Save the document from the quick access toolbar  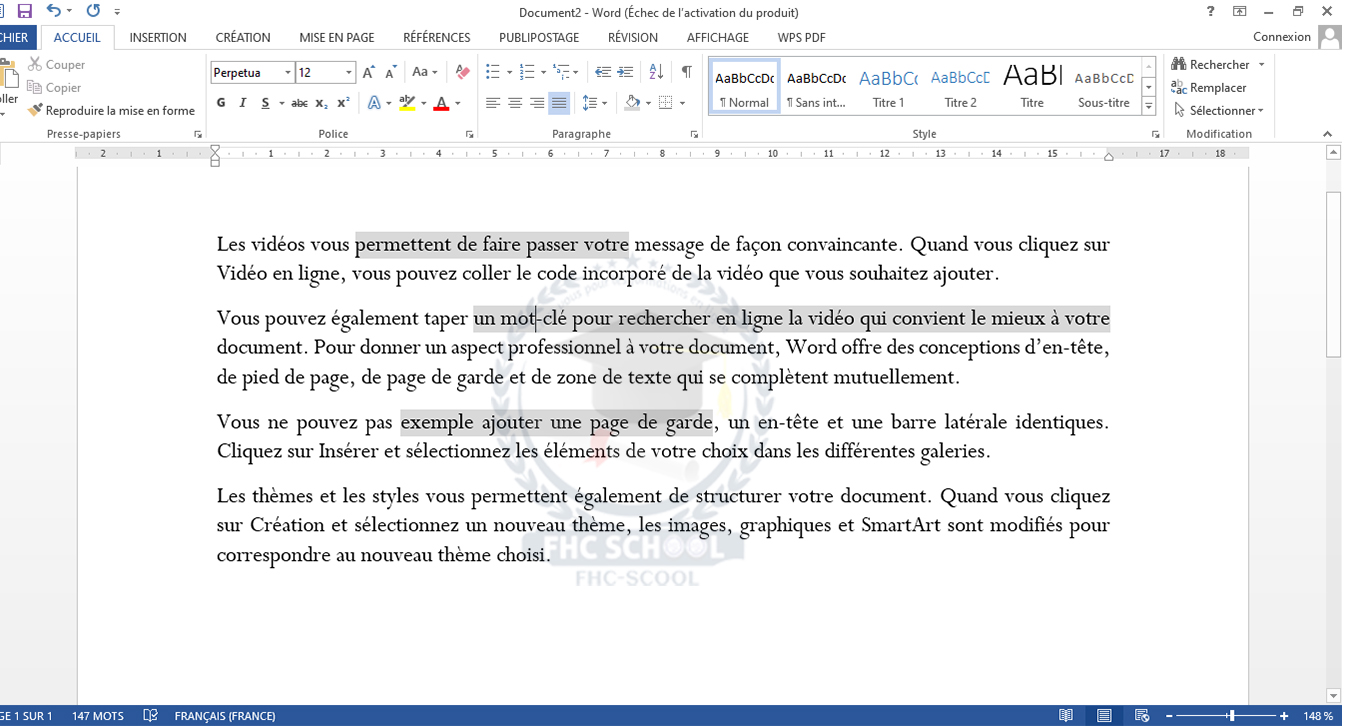click(25, 11)
